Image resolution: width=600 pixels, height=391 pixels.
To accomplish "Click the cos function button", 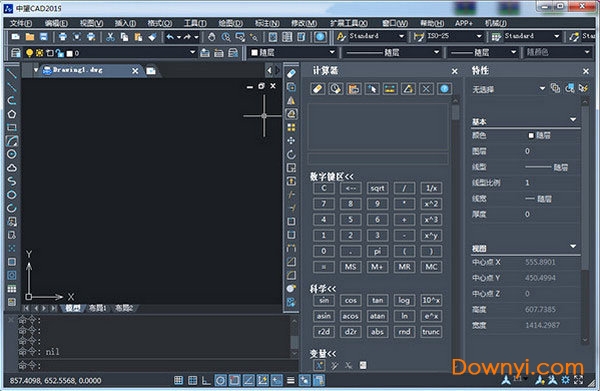I will point(351,300).
